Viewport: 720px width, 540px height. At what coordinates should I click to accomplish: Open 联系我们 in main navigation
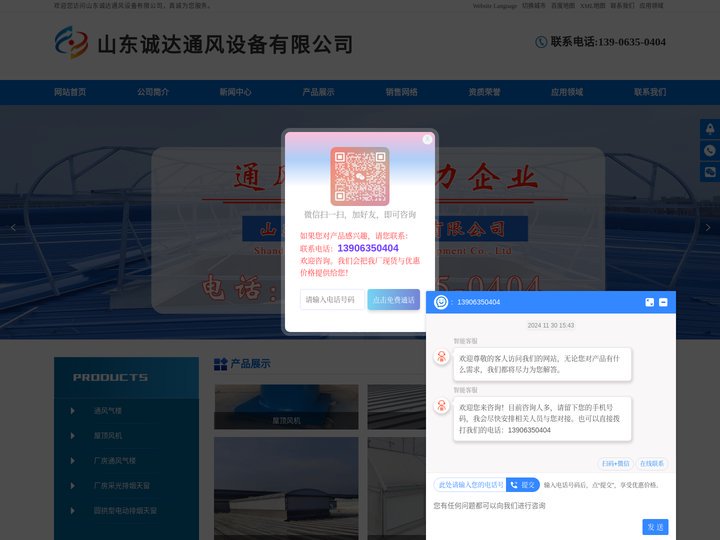click(x=650, y=92)
